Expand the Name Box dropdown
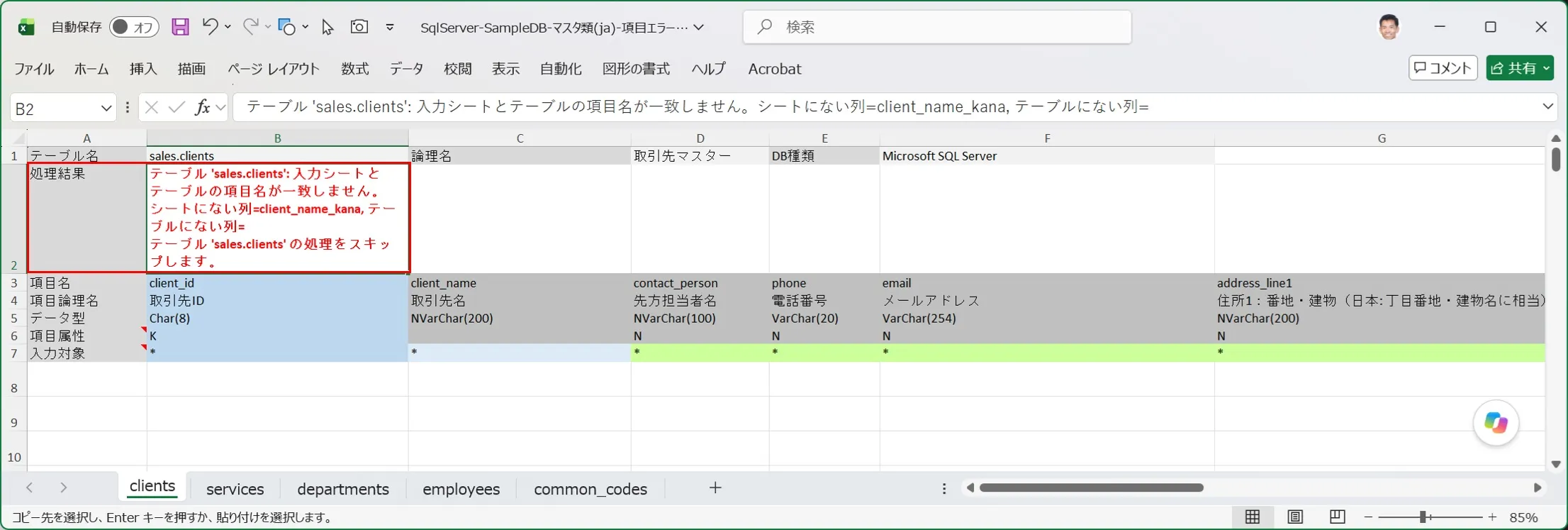The height and width of the screenshot is (530, 1568). click(106, 108)
